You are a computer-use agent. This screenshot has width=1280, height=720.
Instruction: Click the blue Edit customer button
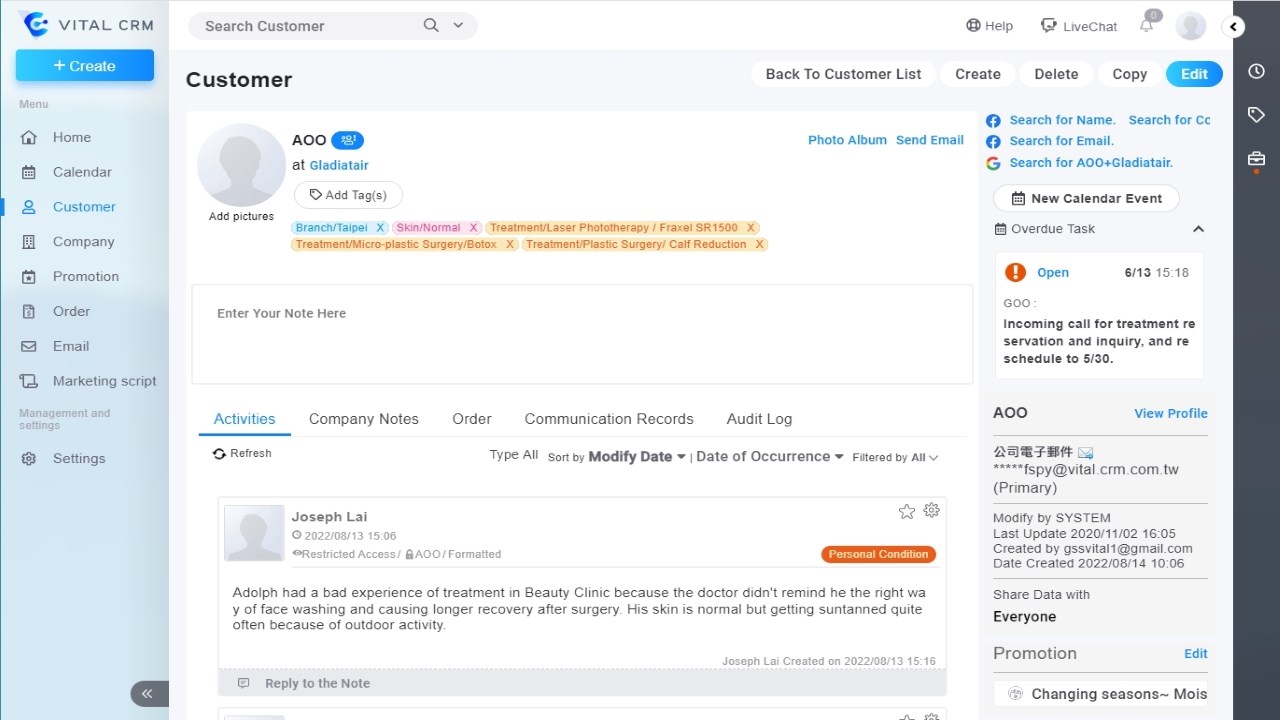pyautogui.click(x=1194, y=74)
